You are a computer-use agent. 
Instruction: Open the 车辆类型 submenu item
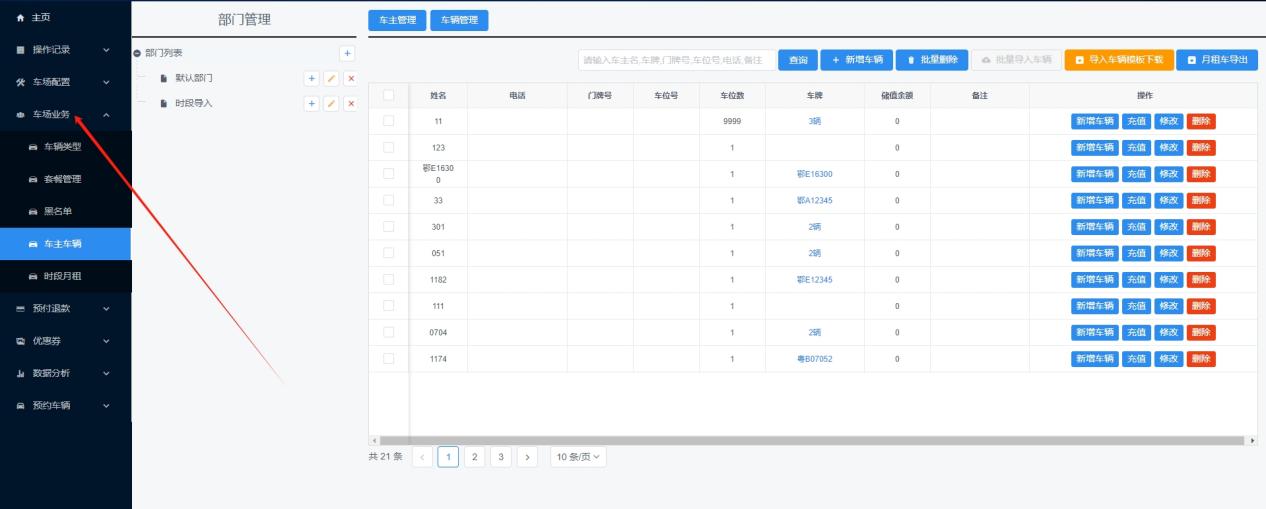coord(65,147)
